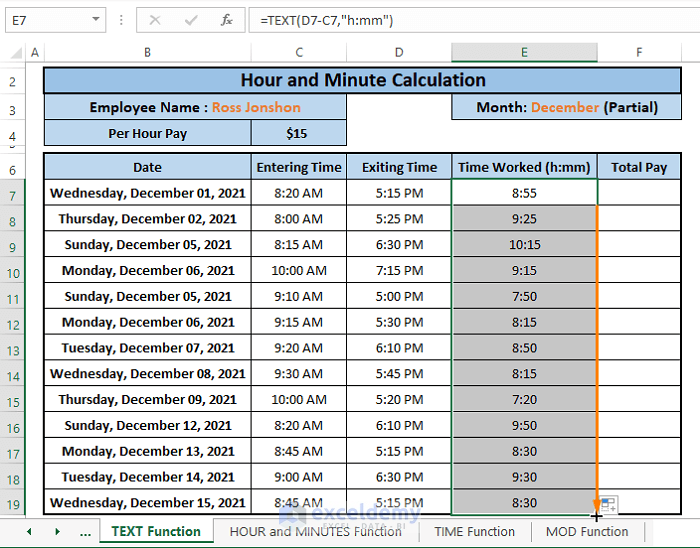The width and height of the screenshot is (700, 548).
Task: Select the Per Hour Pay $15 cell
Action: tap(298, 133)
